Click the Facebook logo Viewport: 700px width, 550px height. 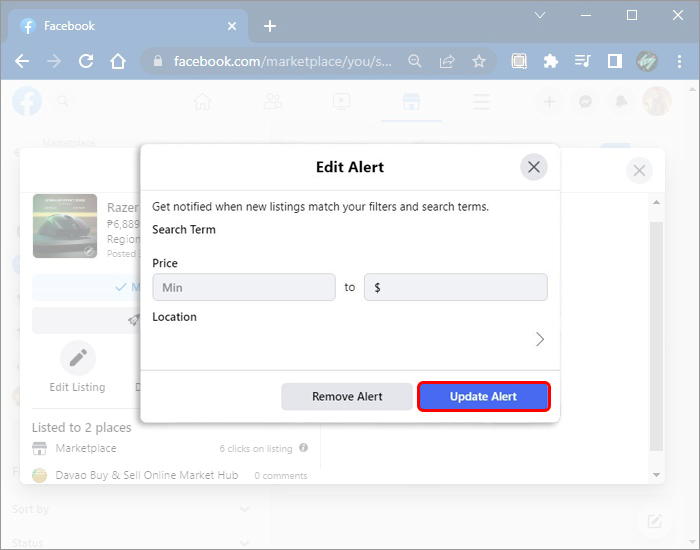click(27, 101)
